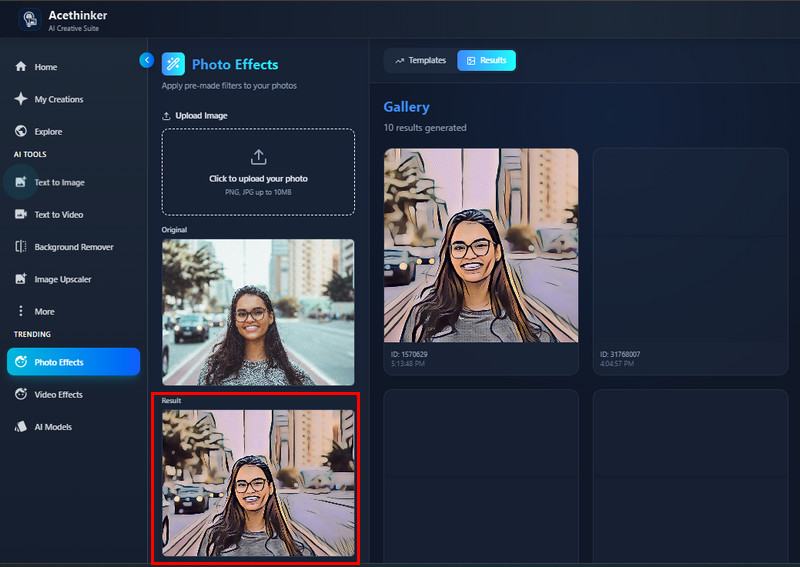Switch to the Templates tab

pyautogui.click(x=420, y=61)
